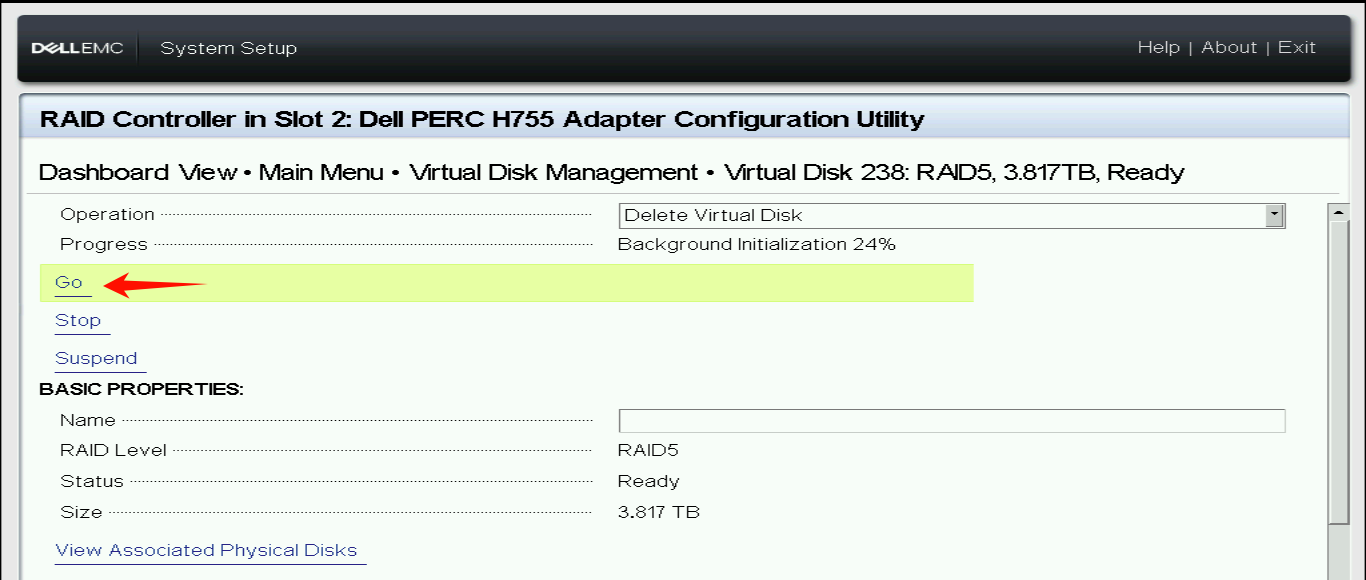The height and width of the screenshot is (580, 1366).
Task: Click the Background Initialization 24% progress text
Action: [756, 244]
